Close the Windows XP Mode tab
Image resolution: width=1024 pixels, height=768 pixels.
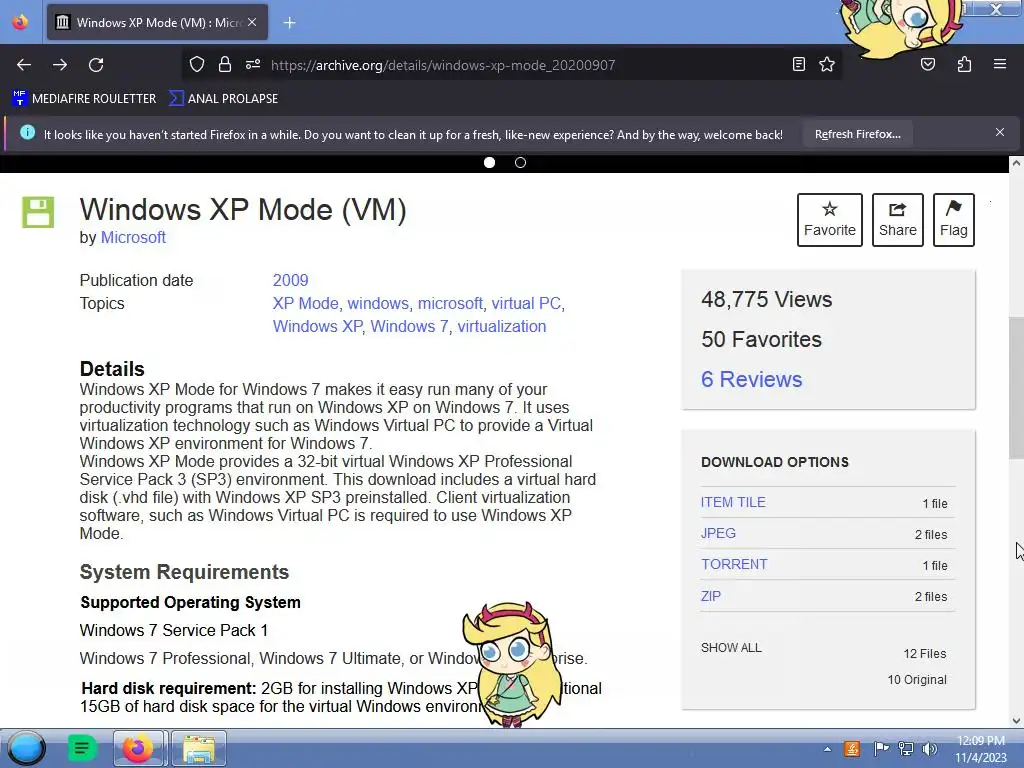point(252,22)
